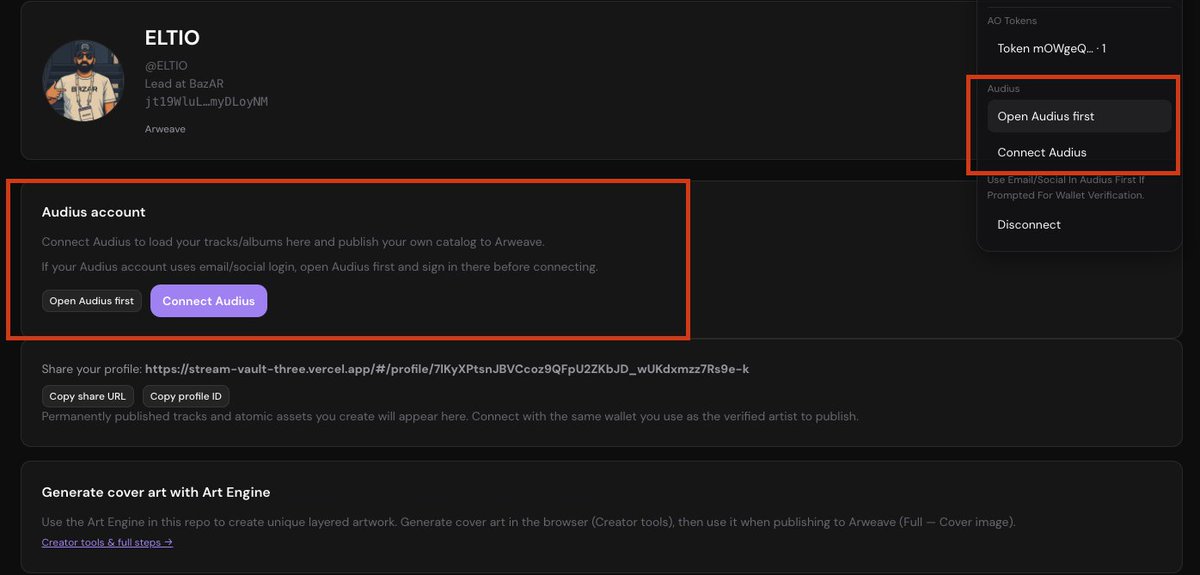Copy the share URL
This screenshot has height=575, width=1200.
pyautogui.click(x=88, y=396)
